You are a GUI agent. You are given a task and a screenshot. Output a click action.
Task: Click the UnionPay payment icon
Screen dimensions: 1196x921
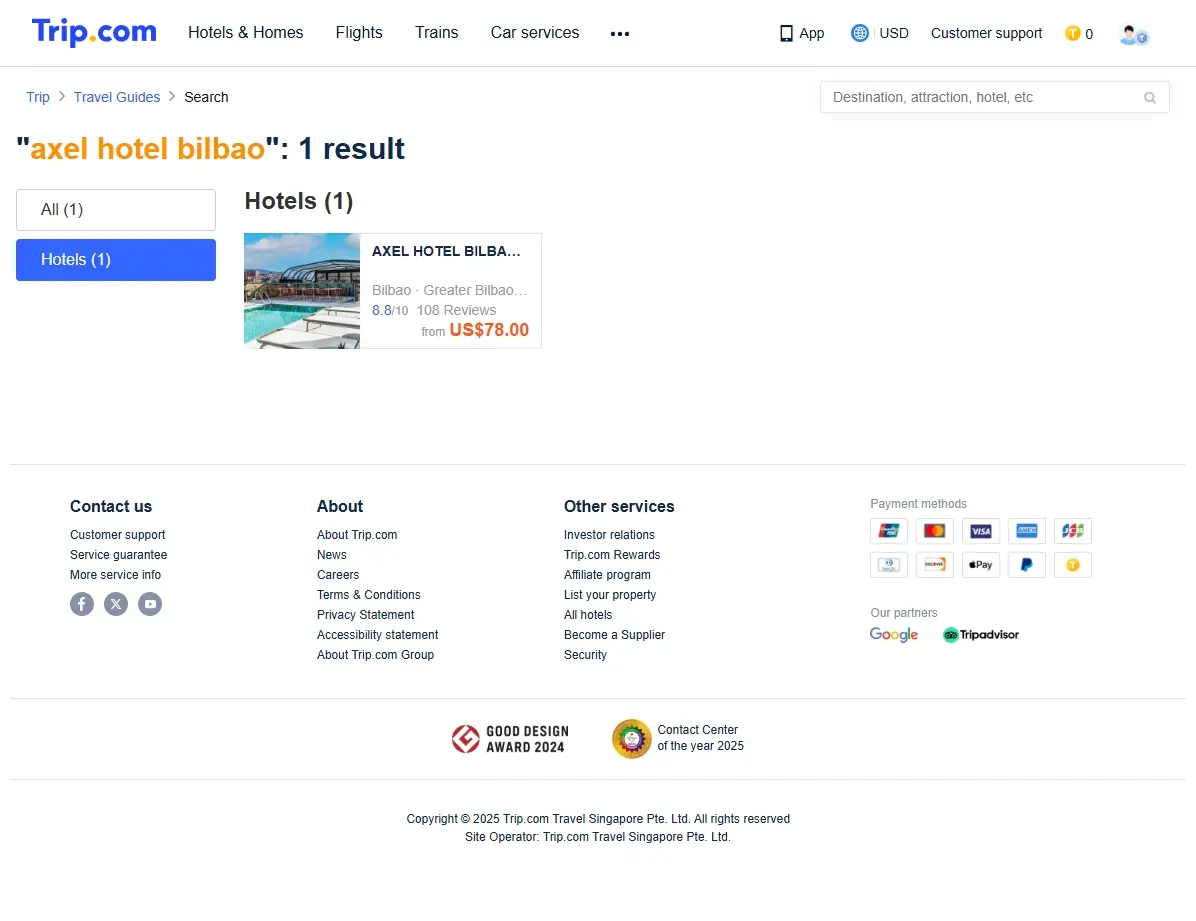coord(889,531)
